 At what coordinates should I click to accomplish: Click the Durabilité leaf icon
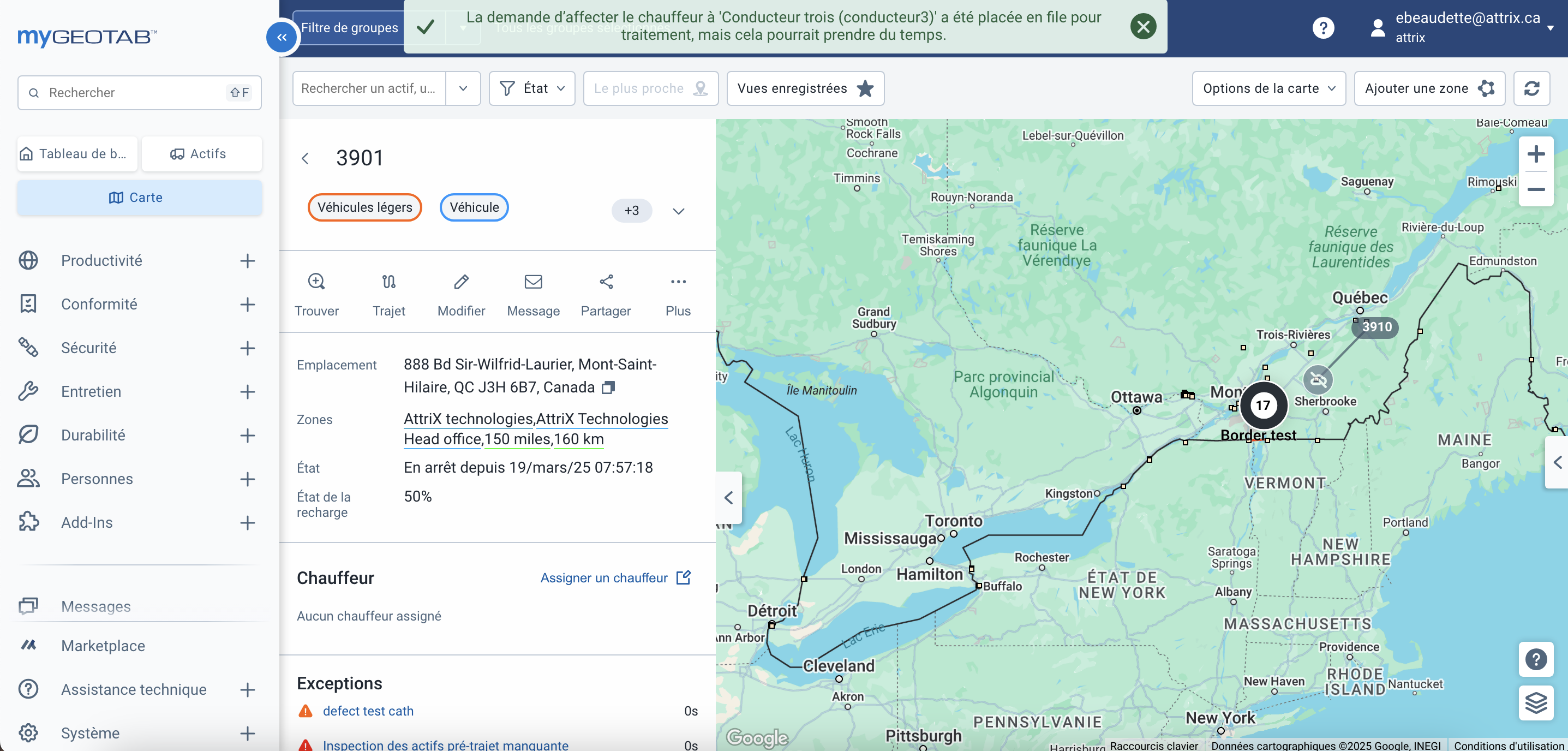click(28, 435)
